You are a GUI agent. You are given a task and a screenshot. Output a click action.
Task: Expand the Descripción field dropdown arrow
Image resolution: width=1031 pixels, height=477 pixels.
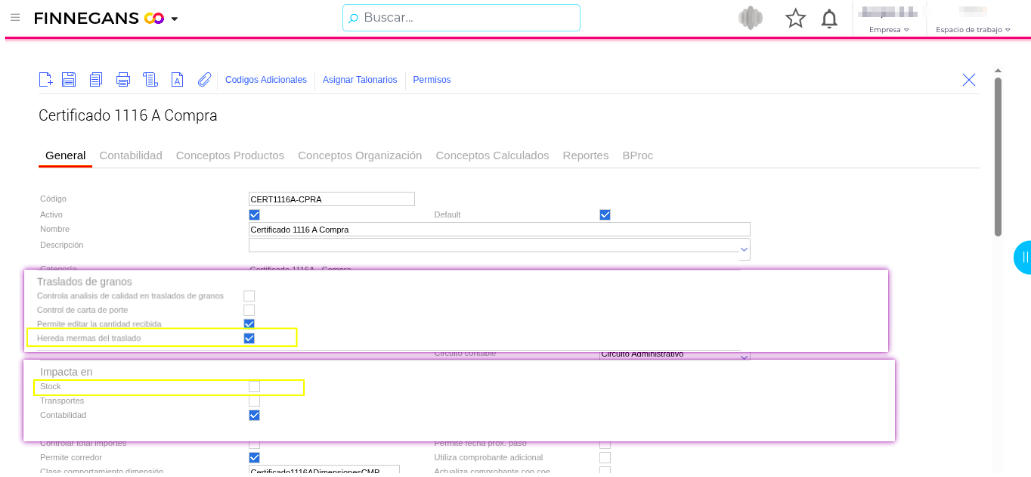coord(744,249)
